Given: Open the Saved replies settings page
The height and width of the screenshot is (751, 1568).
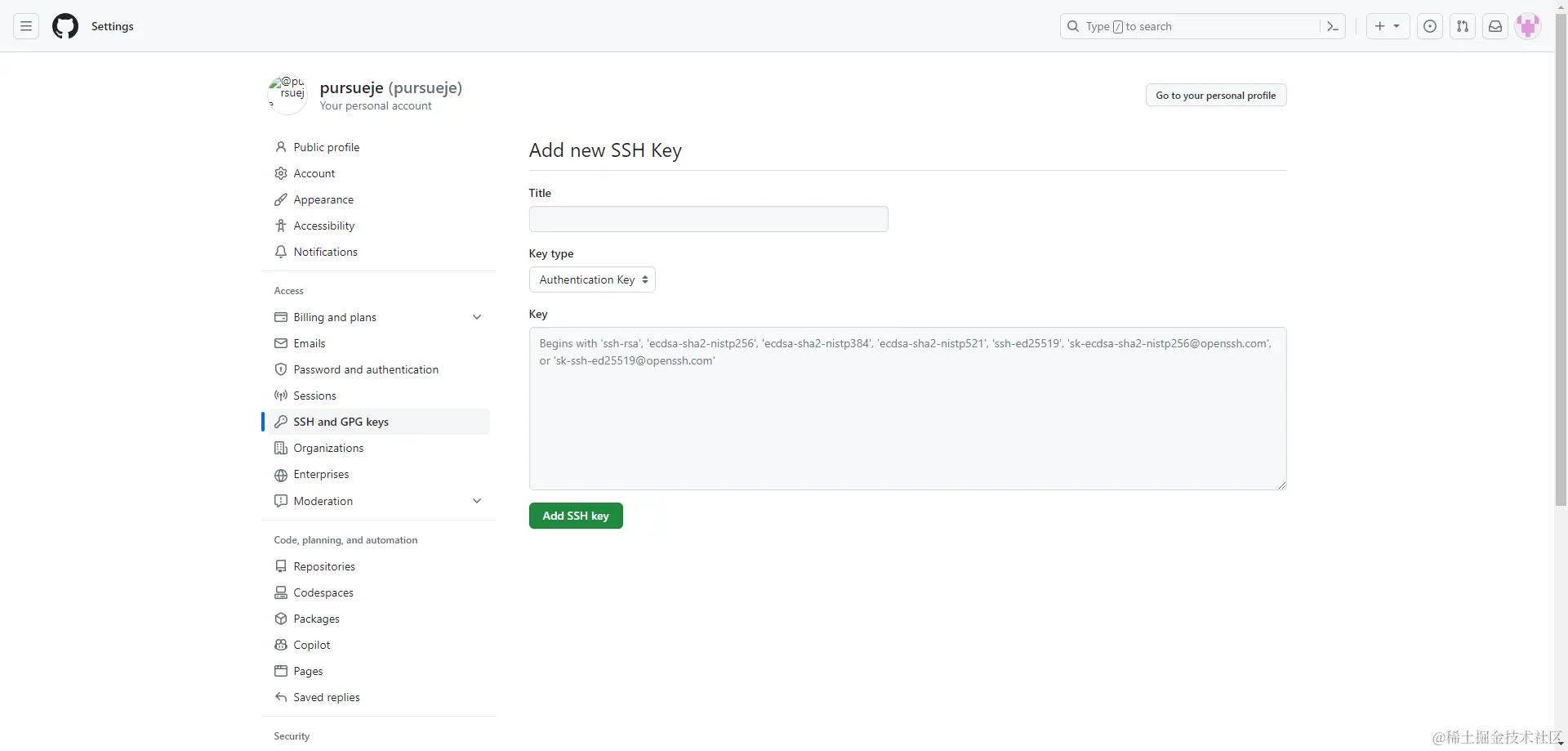Looking at the screenshot, I should tap(327, 697).
